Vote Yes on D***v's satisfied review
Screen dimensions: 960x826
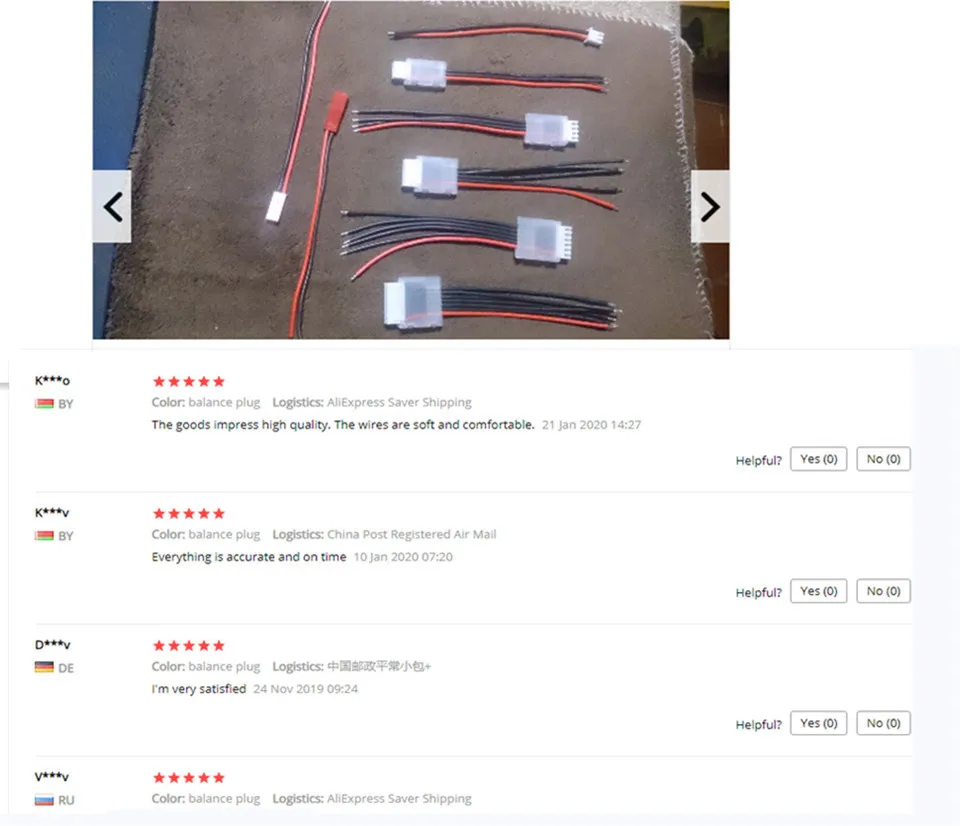[x=819, y=723]
